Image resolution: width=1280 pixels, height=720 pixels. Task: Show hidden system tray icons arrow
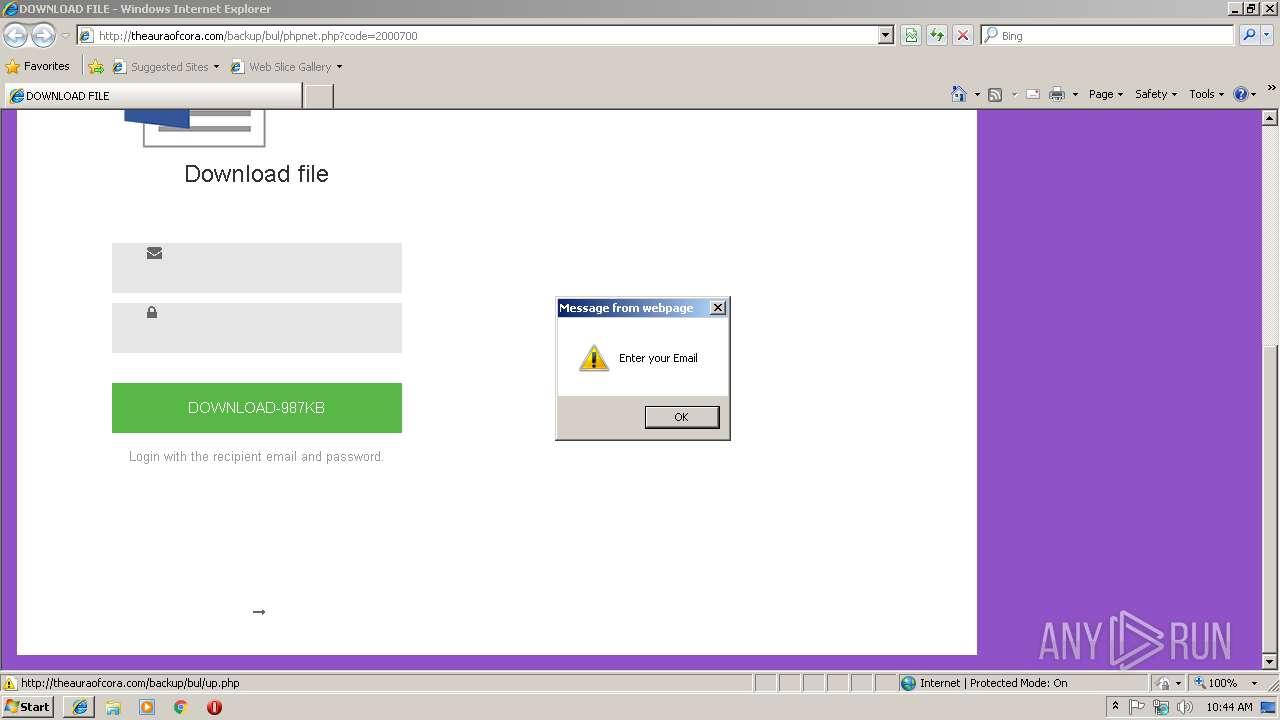(x=1115, y=707)
